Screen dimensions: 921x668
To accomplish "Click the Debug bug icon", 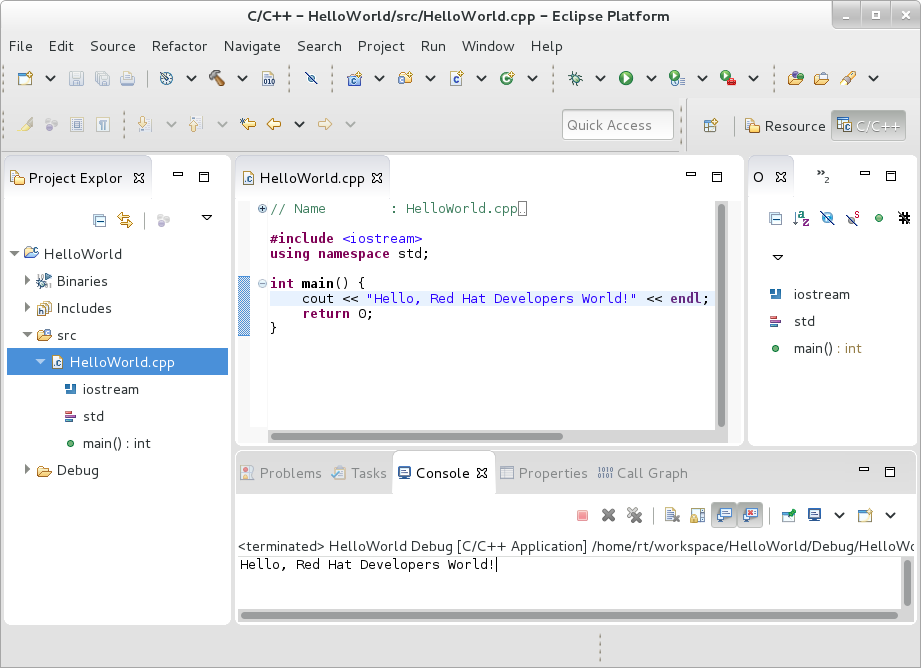I will click(x=575, y=78).
